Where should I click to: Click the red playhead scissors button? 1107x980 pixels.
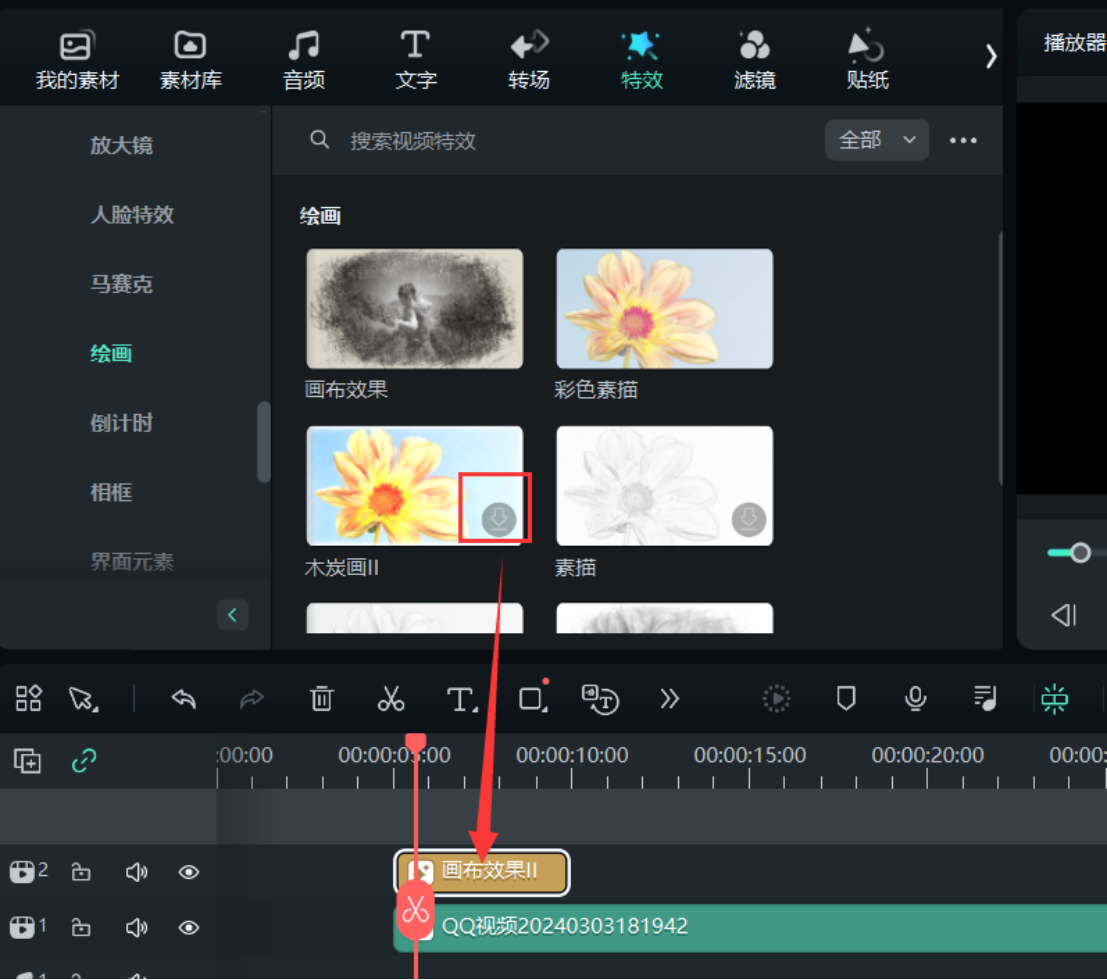tap(415, 910)
